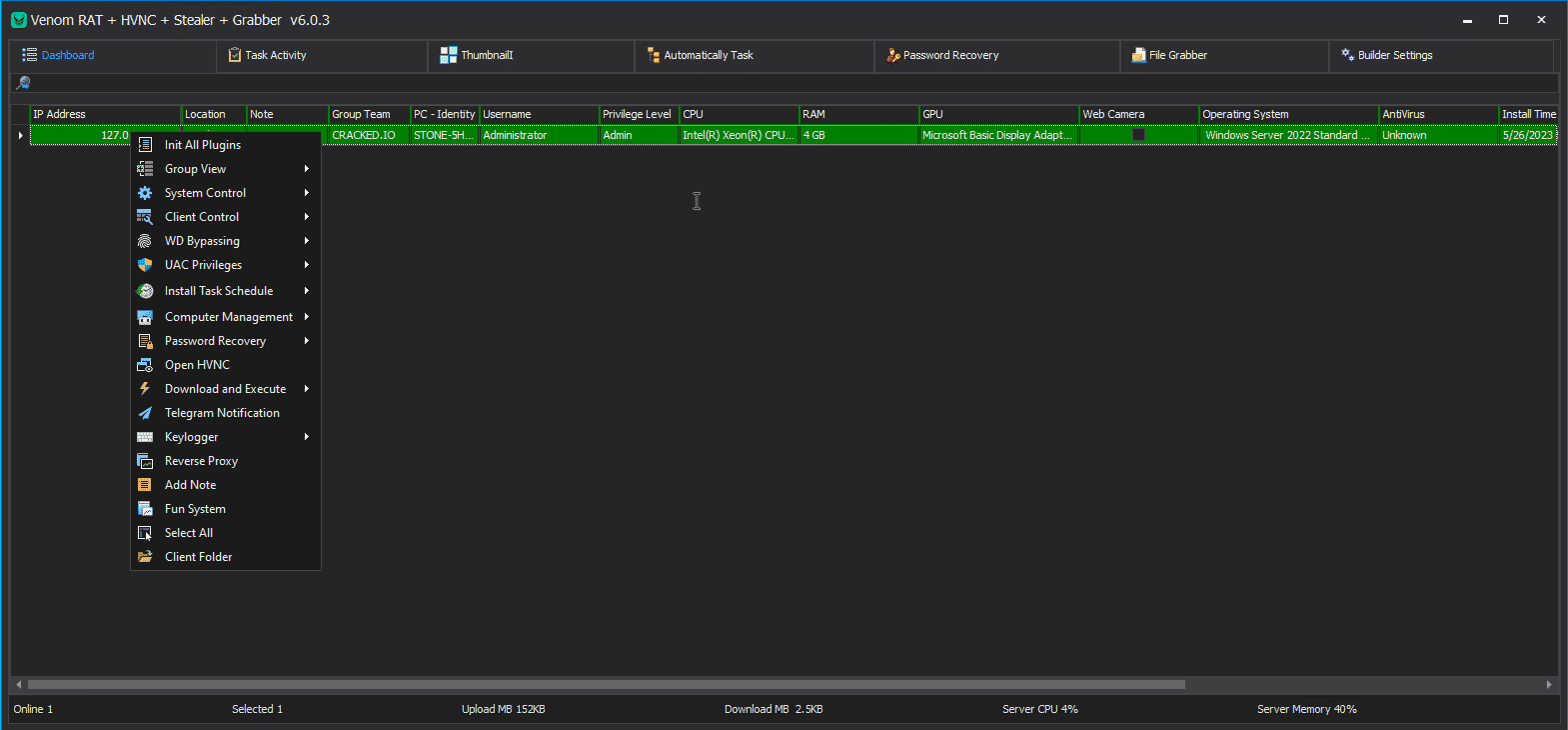Toggle the Web Camera checkbox in client row
1568x730 pixels.
[1138, 135]
